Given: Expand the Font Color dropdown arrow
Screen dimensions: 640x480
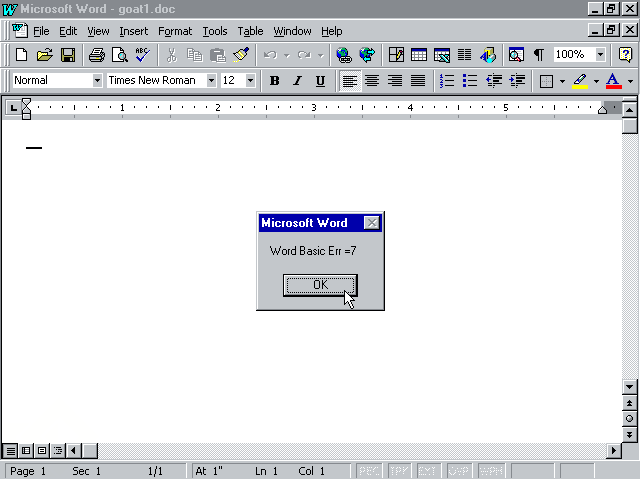Looking at the screenshot, I should pos(630,81).
